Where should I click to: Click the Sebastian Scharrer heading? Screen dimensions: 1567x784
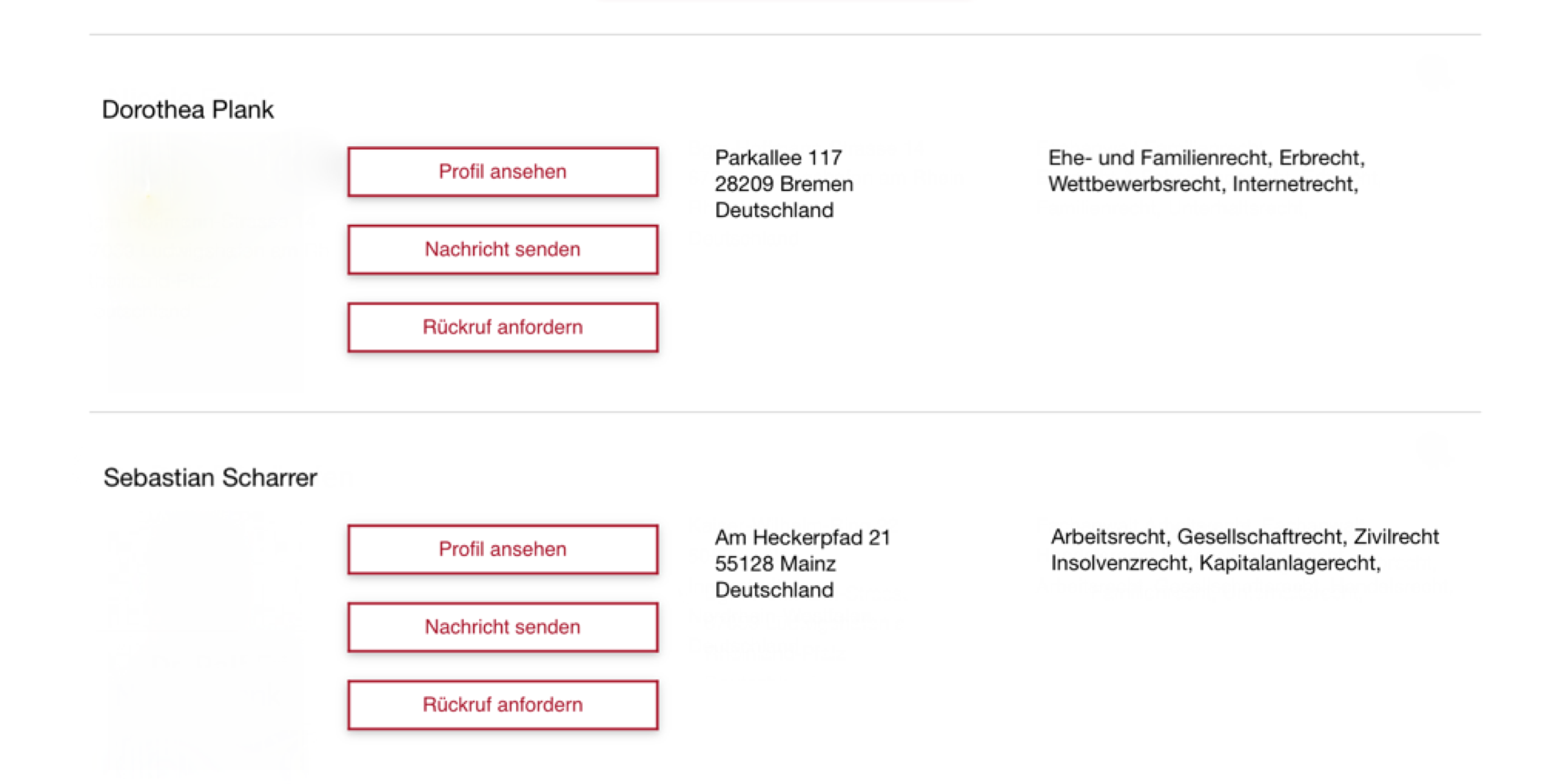pos(210,478)
